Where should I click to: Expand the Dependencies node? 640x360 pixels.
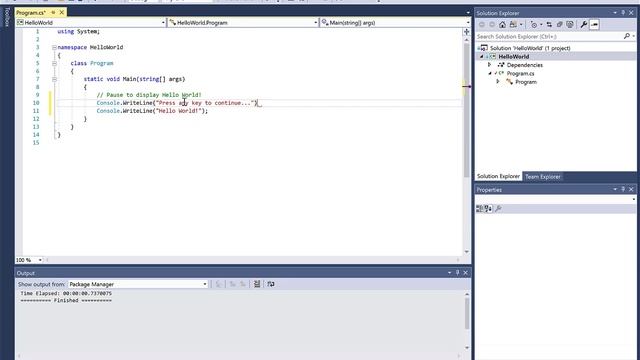tap(489, 65)
